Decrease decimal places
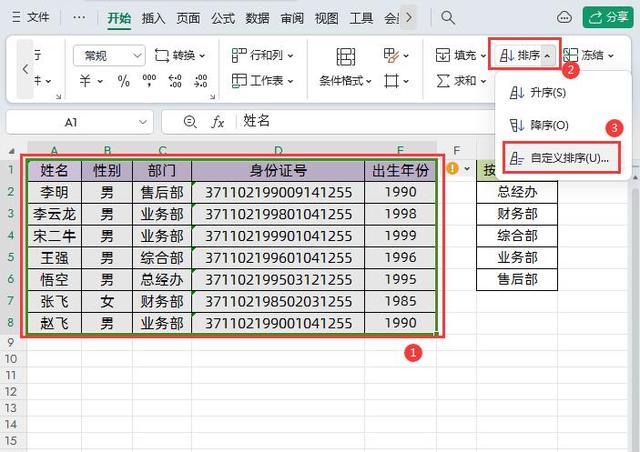Image resolution: width=640 pixels, height=452 pixels. 200,81
